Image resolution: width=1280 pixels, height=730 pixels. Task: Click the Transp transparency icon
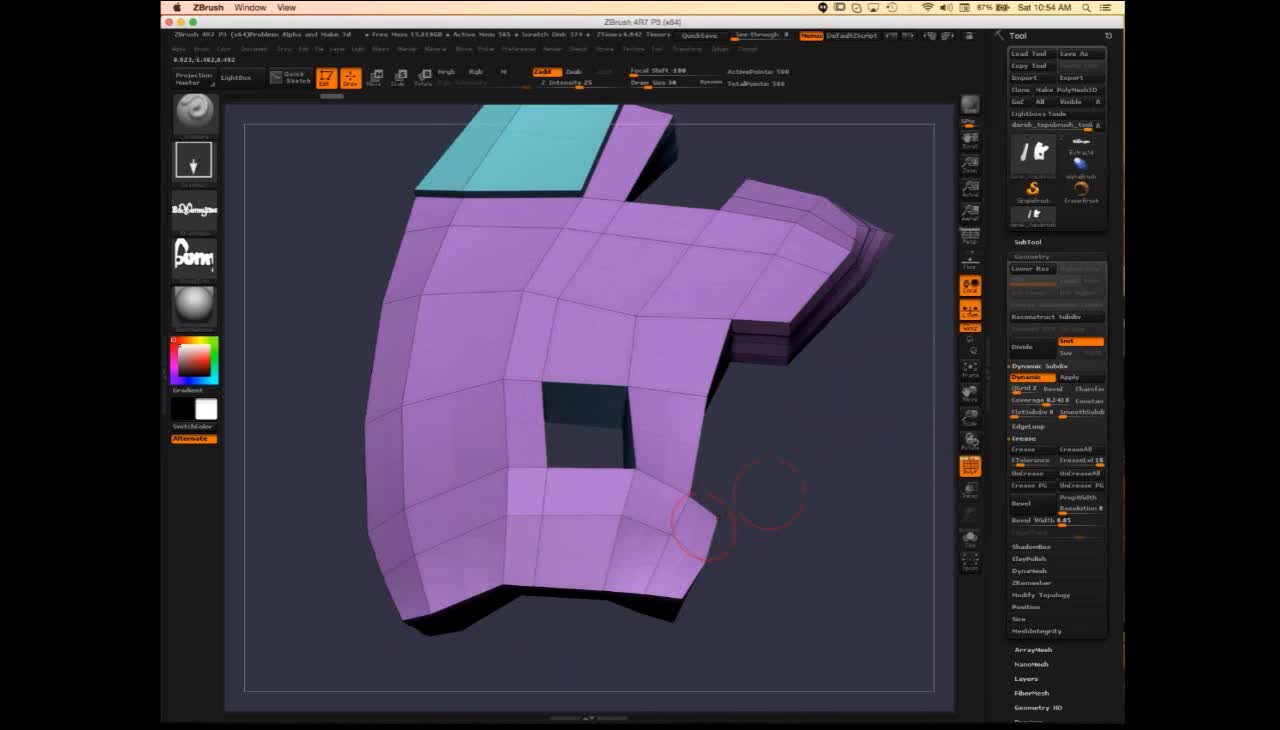[x=970, y=490]
